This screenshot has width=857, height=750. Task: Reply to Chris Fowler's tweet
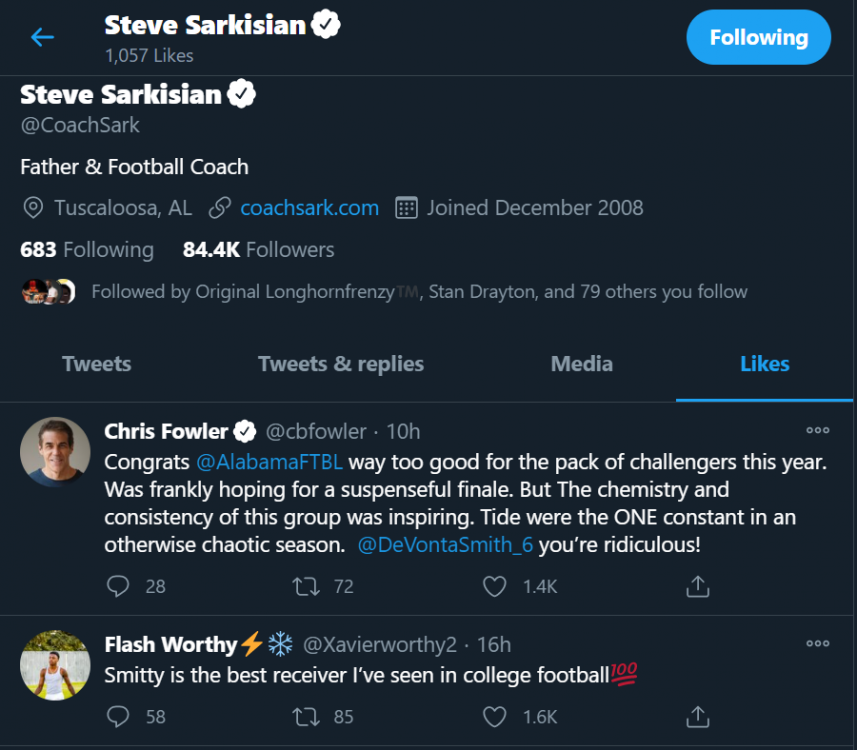[119, 586]
